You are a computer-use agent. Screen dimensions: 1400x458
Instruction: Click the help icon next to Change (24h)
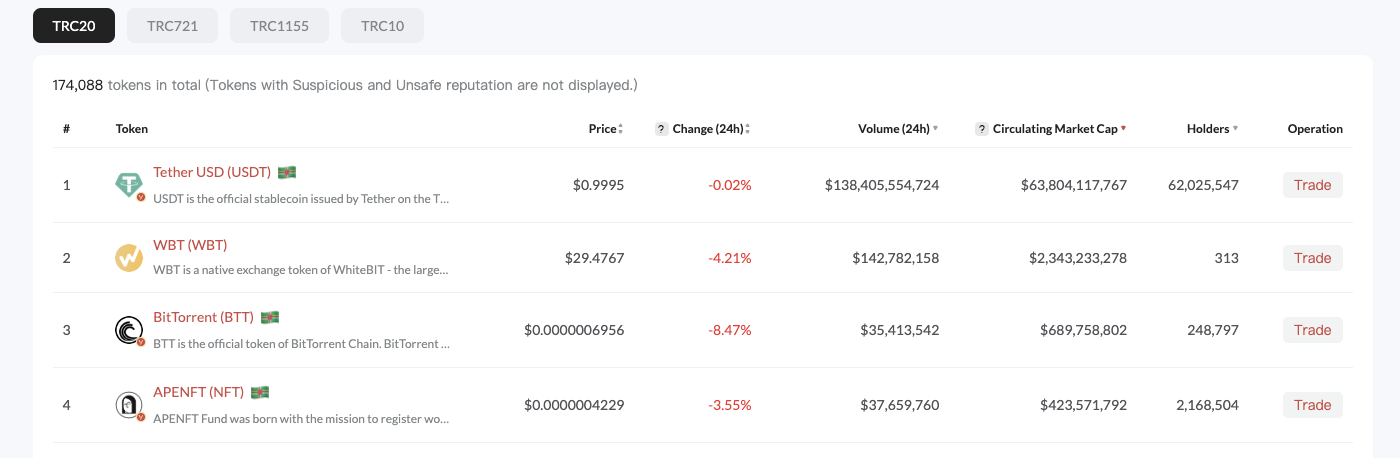click(x=661, y=129)
